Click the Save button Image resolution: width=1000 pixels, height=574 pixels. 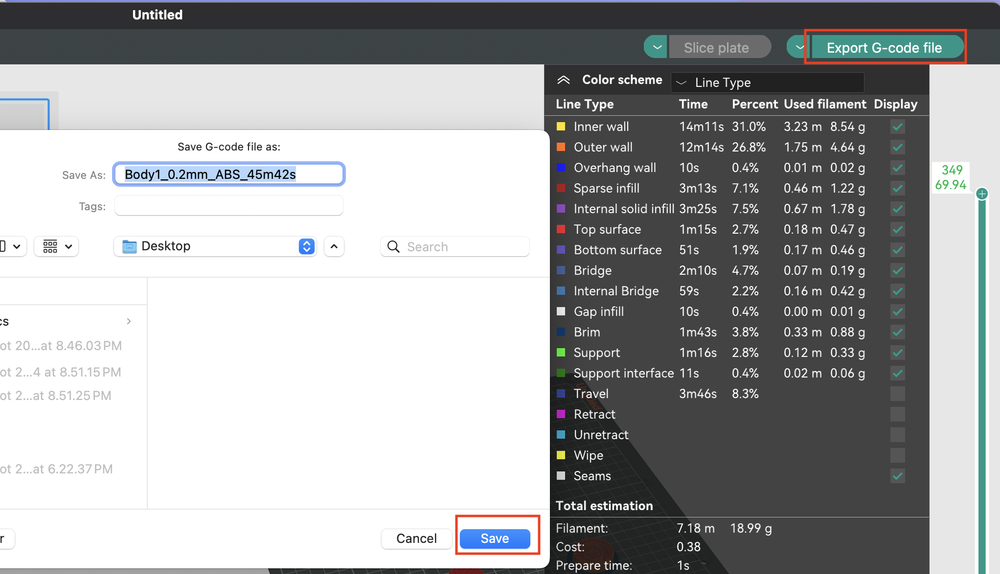coord(495,538)
